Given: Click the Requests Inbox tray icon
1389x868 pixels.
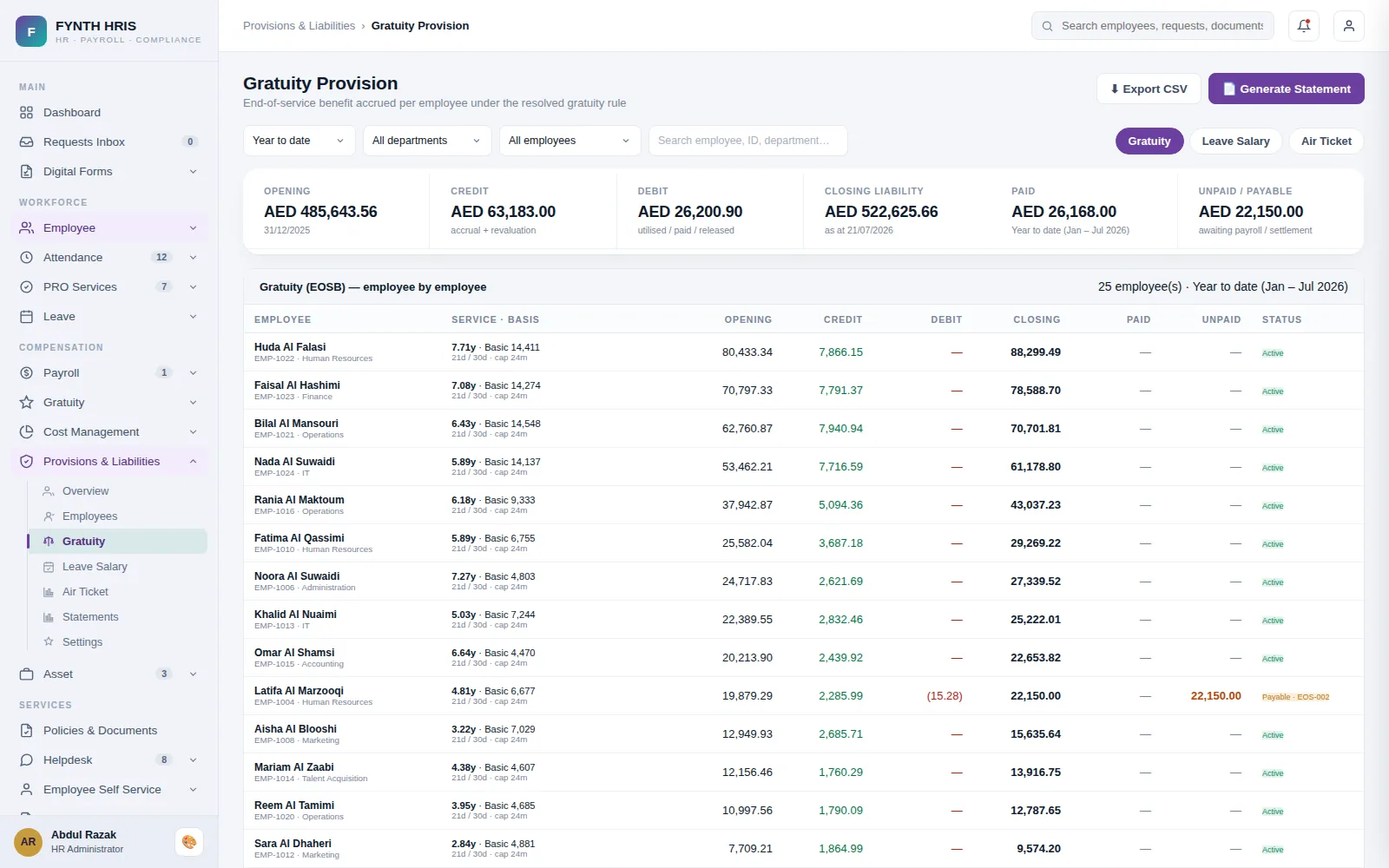Looking at the screenshot, I should pyautogui.click(x=26, y=142).
